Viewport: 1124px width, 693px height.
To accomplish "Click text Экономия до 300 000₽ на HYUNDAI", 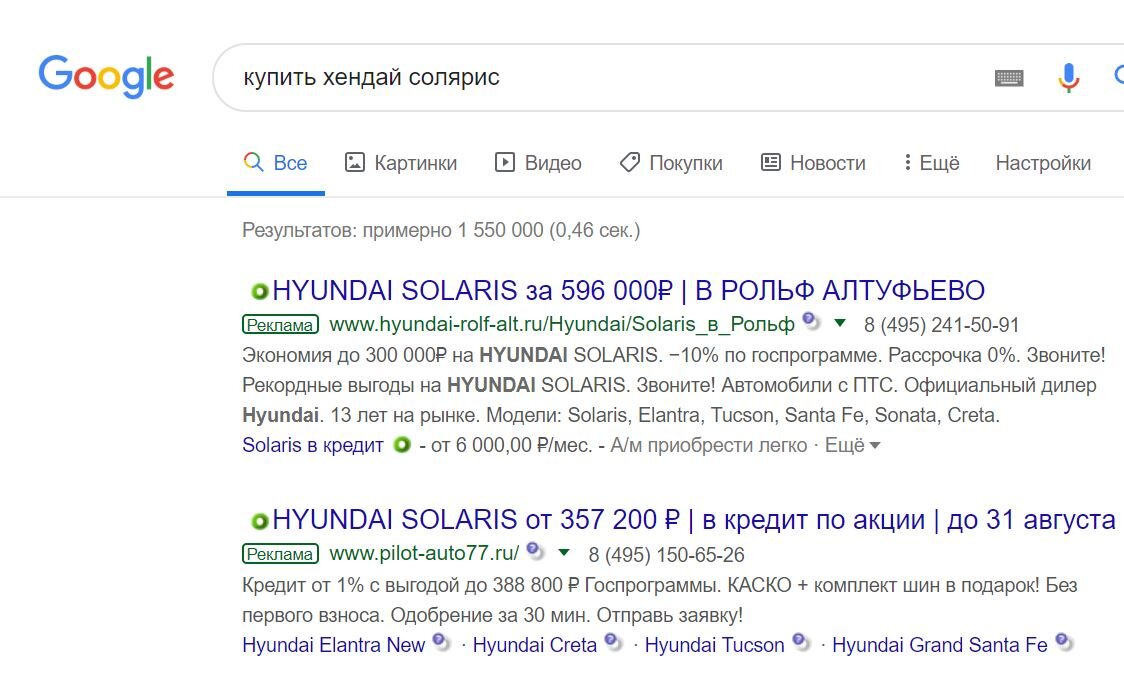I will pyautogui.click(x=405, y=355).
